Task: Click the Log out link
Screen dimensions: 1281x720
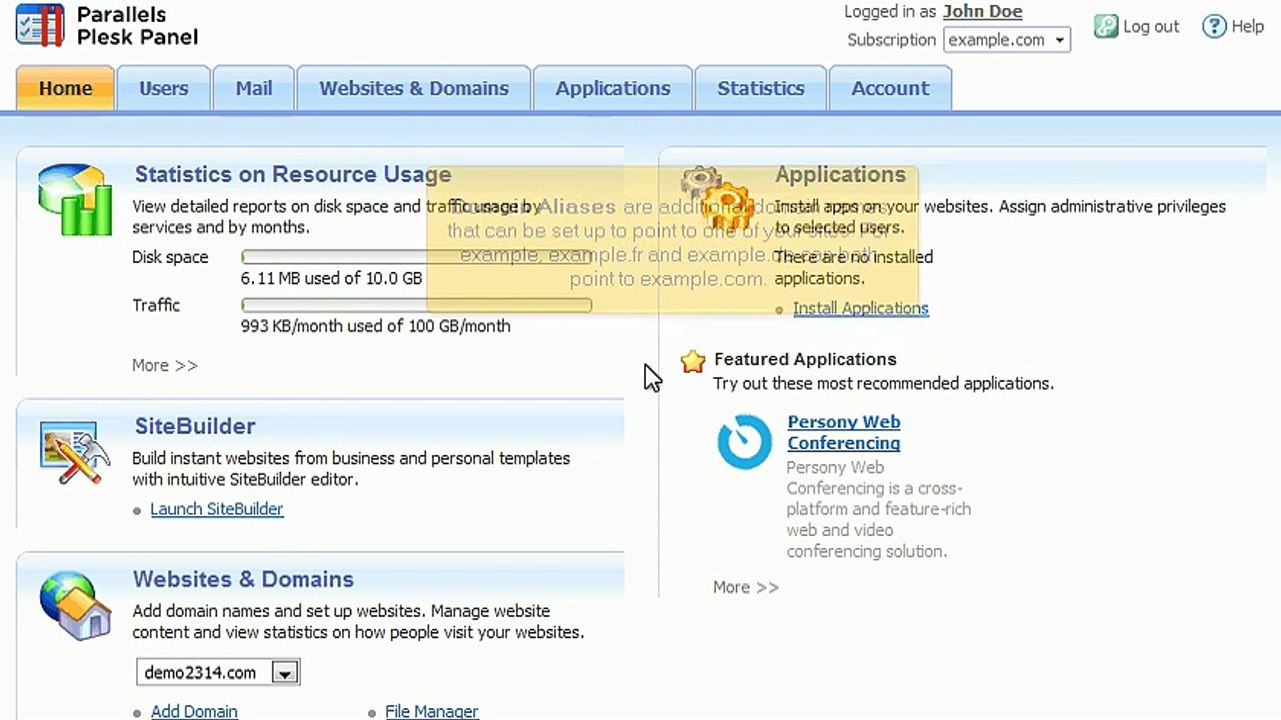Action: tap(1151, 27)
